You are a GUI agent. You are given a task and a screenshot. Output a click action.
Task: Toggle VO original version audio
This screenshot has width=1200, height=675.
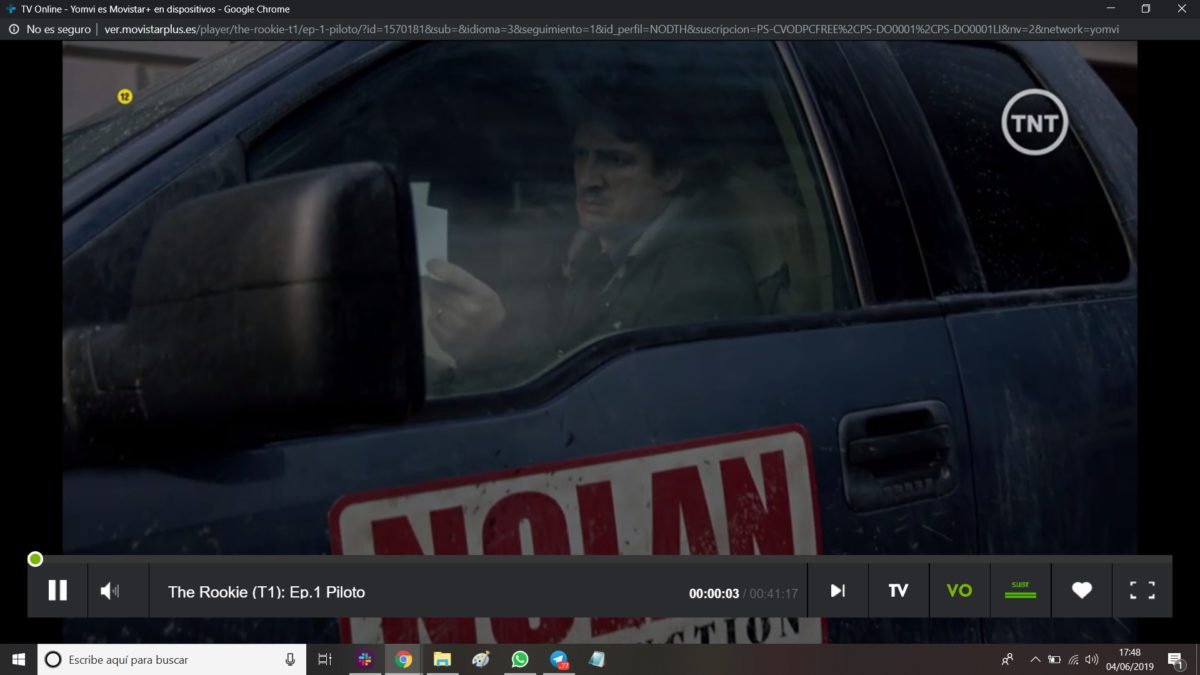tap(959, 591)
